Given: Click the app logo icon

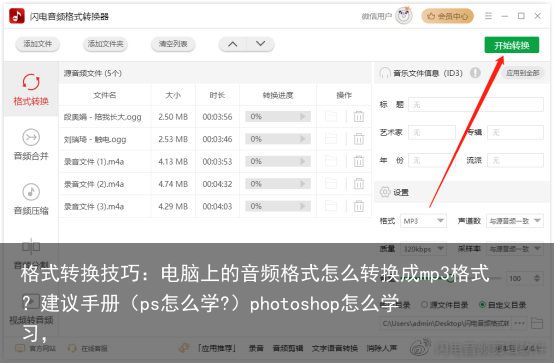Looking at the screenshot, I should (17, 16).
